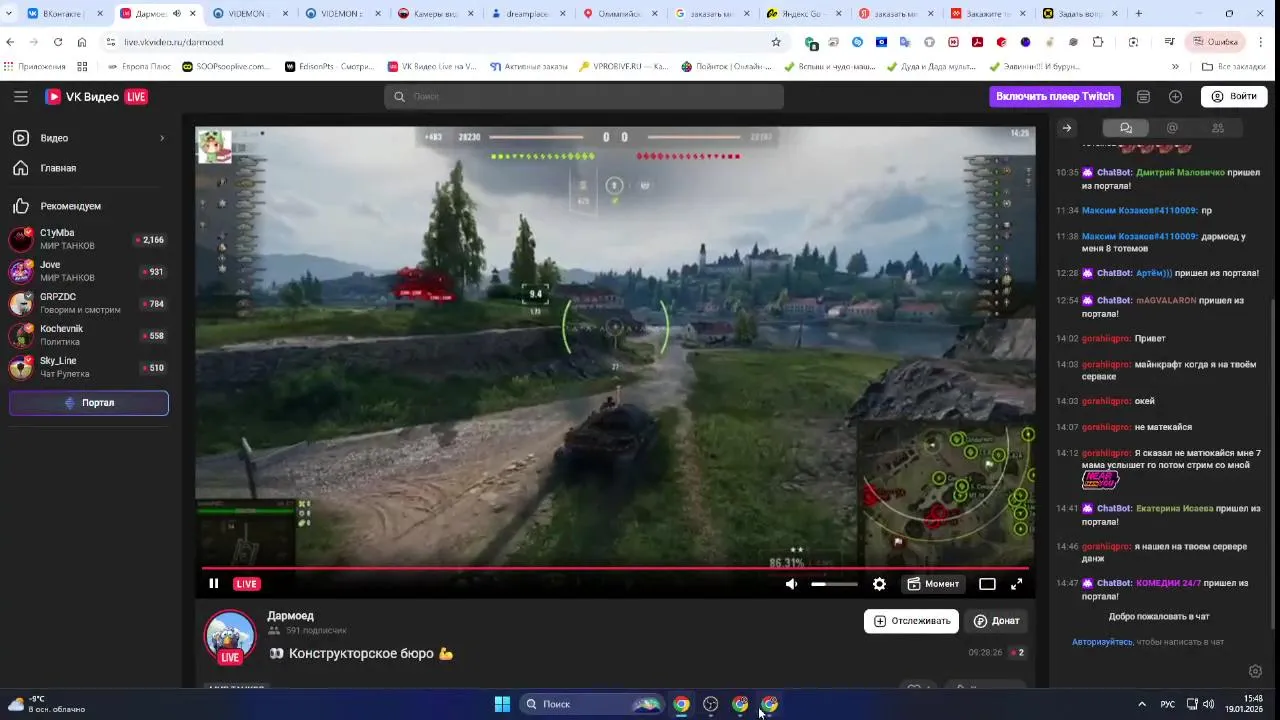Click the Ошибка profile button
1280x720 pixels.
click(1213, 42)
